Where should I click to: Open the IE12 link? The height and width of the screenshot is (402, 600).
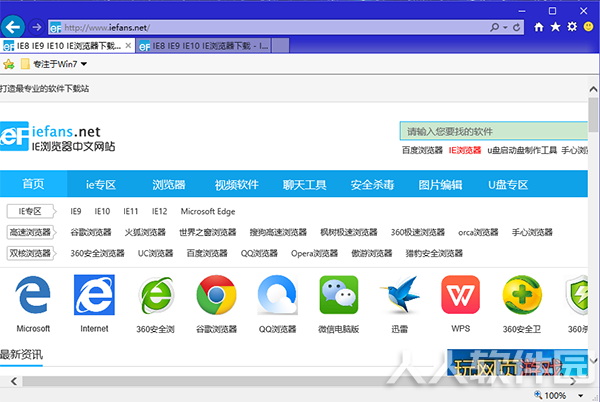[x=159, y=211]
